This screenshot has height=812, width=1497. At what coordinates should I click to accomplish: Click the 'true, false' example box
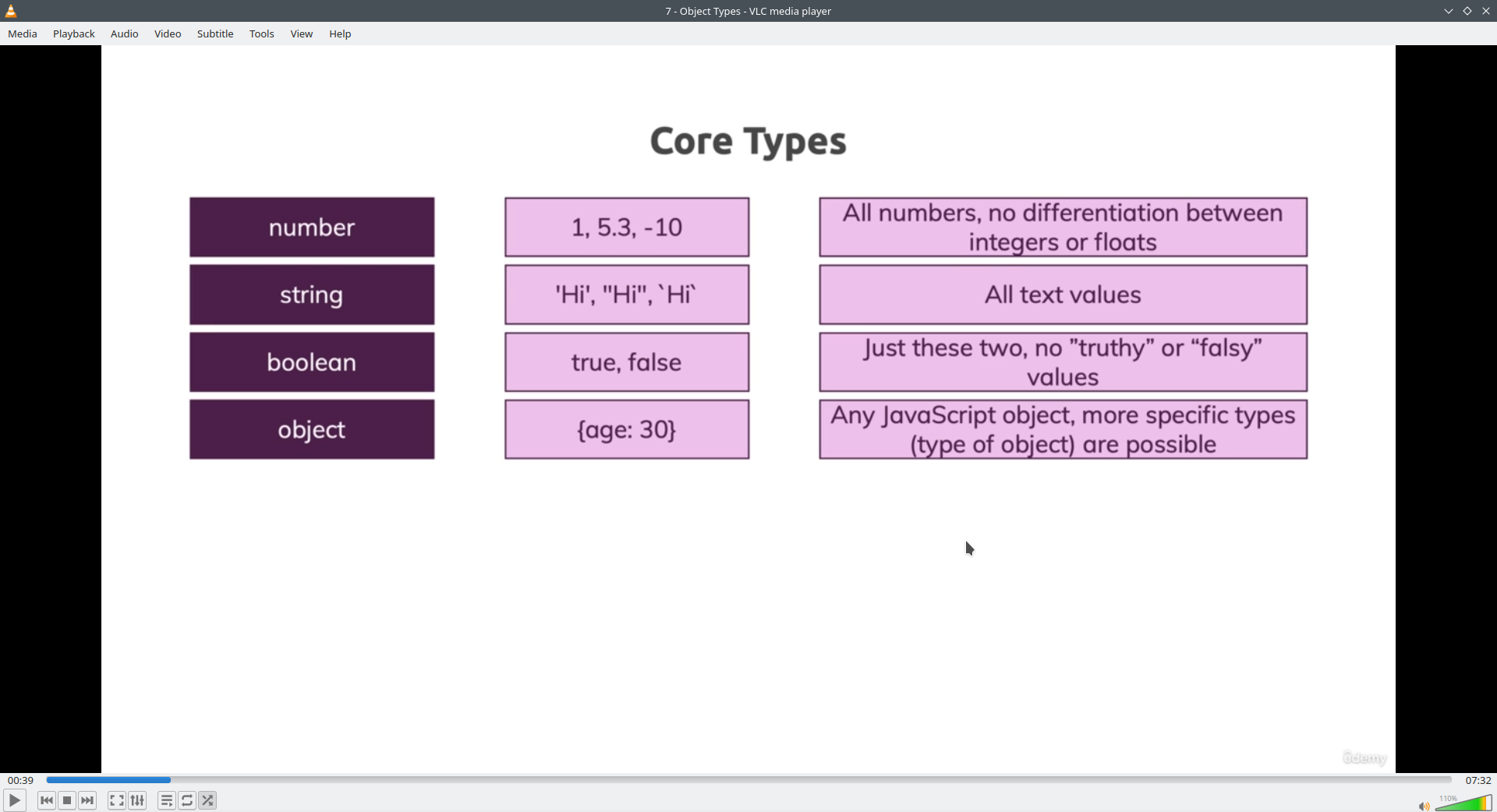pos(627,362)
